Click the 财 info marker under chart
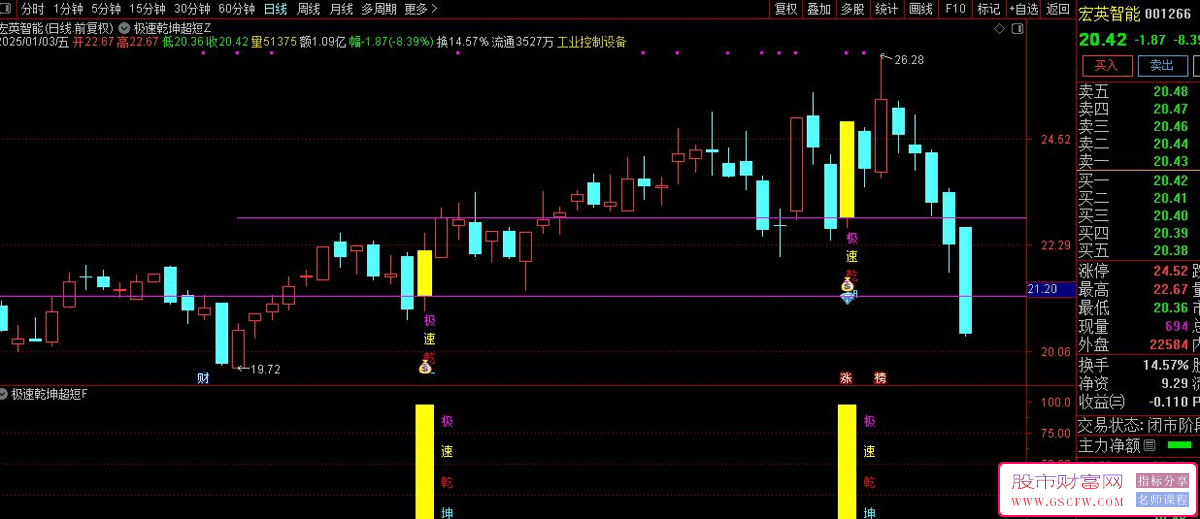 (203, 378)
